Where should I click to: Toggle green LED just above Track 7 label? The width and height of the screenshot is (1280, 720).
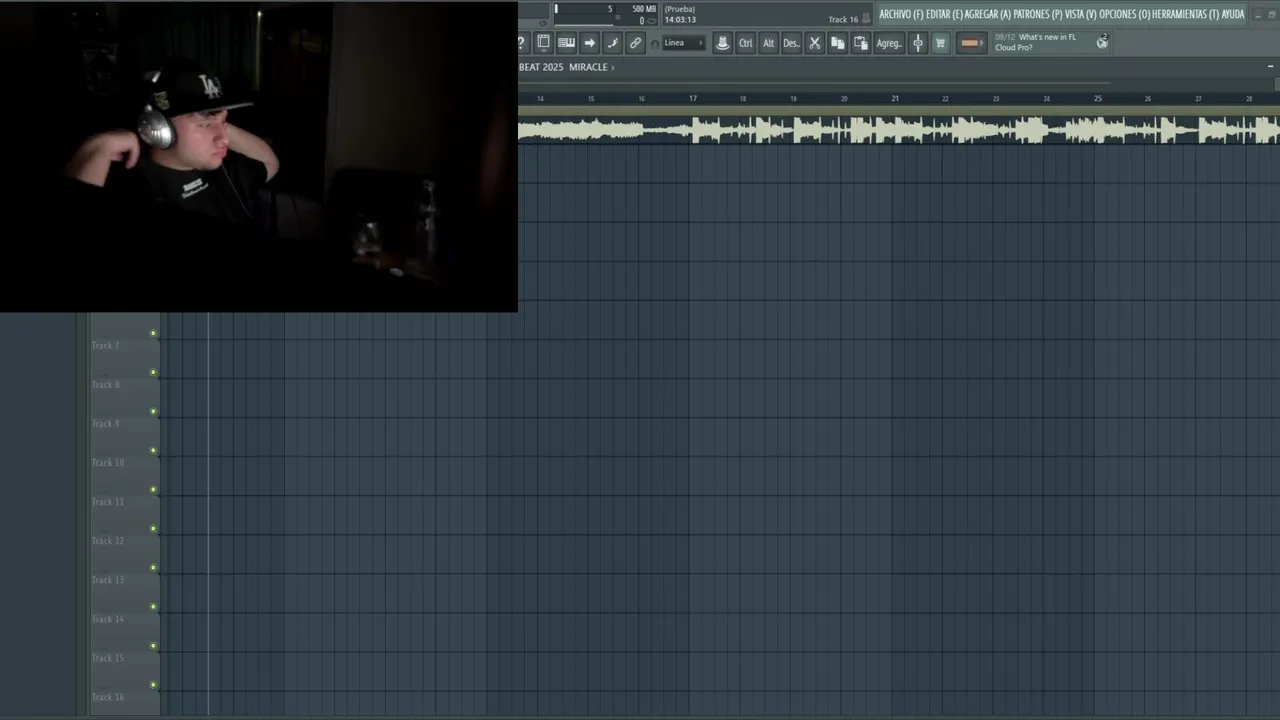153,333
